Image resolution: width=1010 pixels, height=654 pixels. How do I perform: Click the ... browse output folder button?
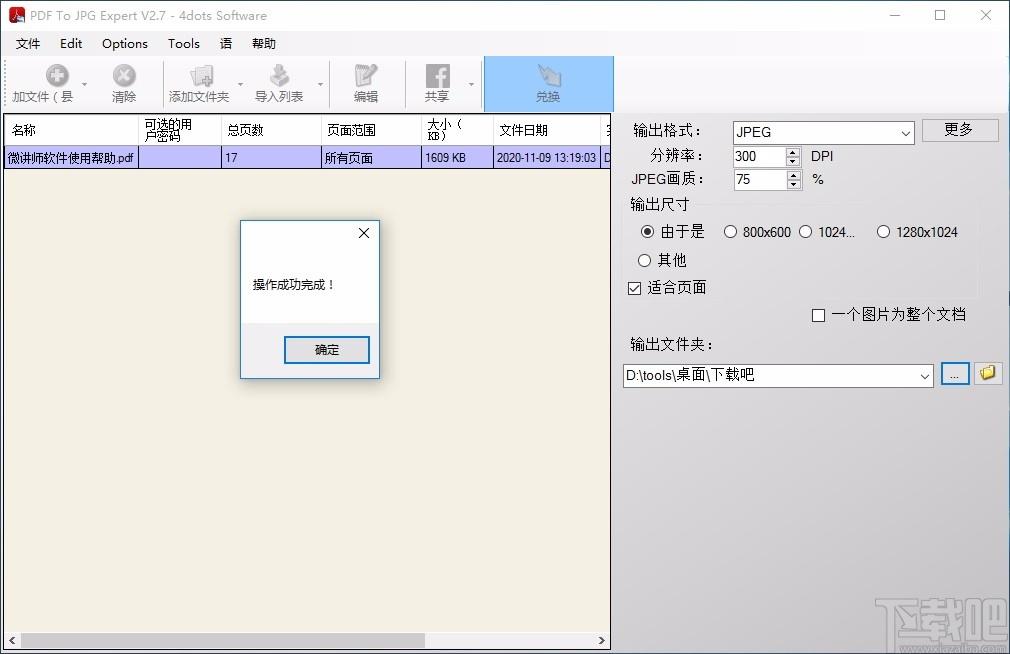955,374
